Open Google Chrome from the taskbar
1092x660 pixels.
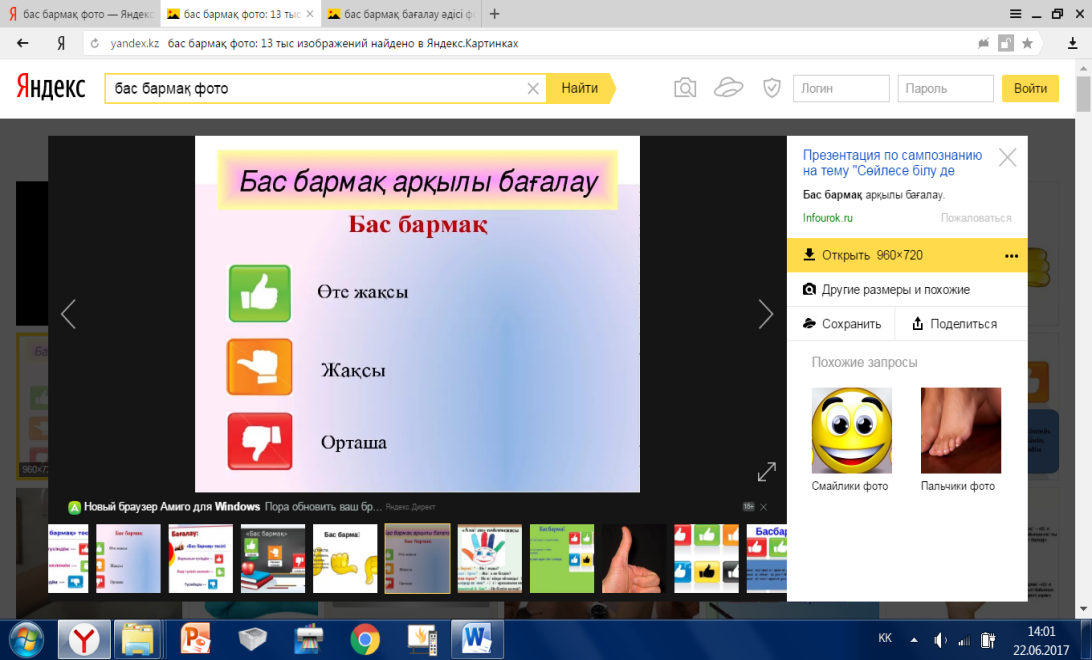tap(364, 639)
